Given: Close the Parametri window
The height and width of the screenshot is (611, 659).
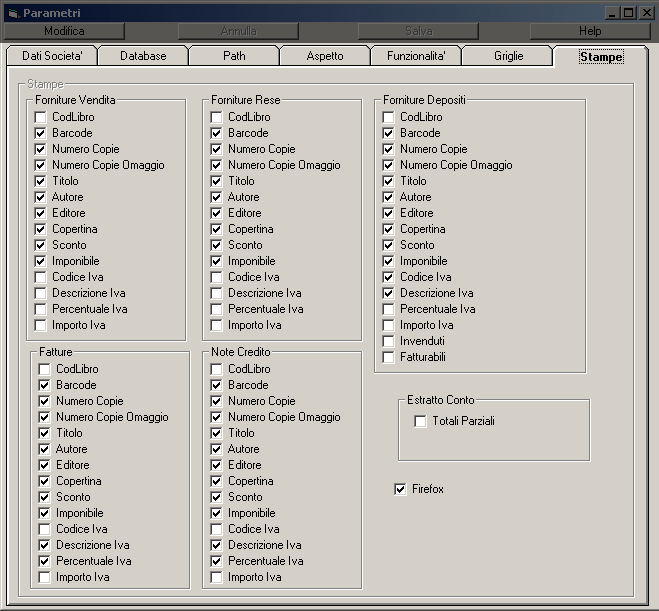Looking at the screenshot, I should tap(646, 13).
